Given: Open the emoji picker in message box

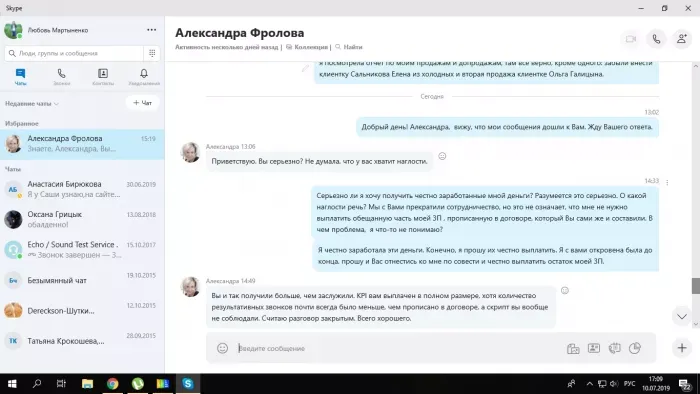Looking at the screenshot, I should [222, 348].
